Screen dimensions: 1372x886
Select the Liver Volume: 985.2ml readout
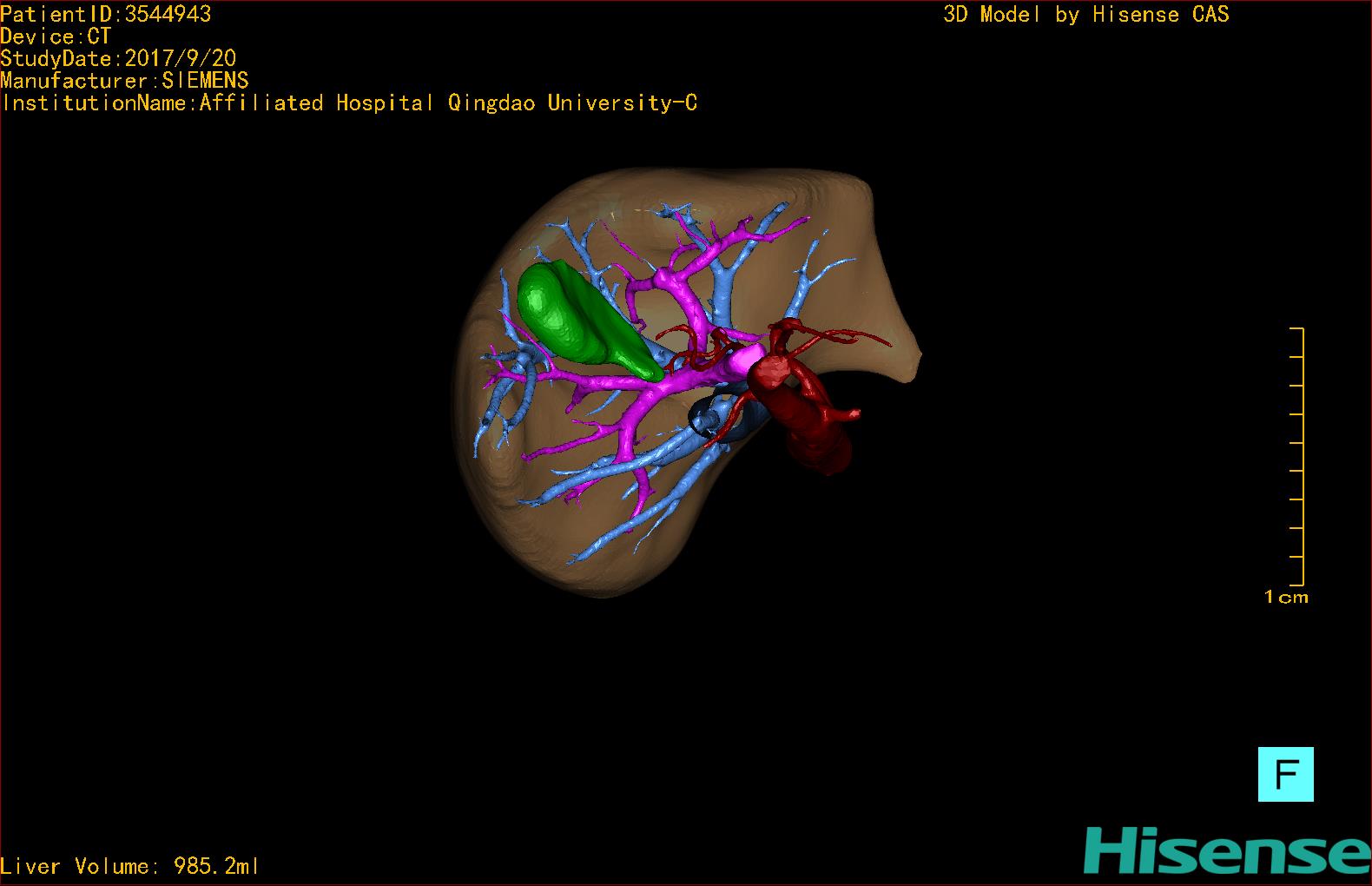[129, 866]
